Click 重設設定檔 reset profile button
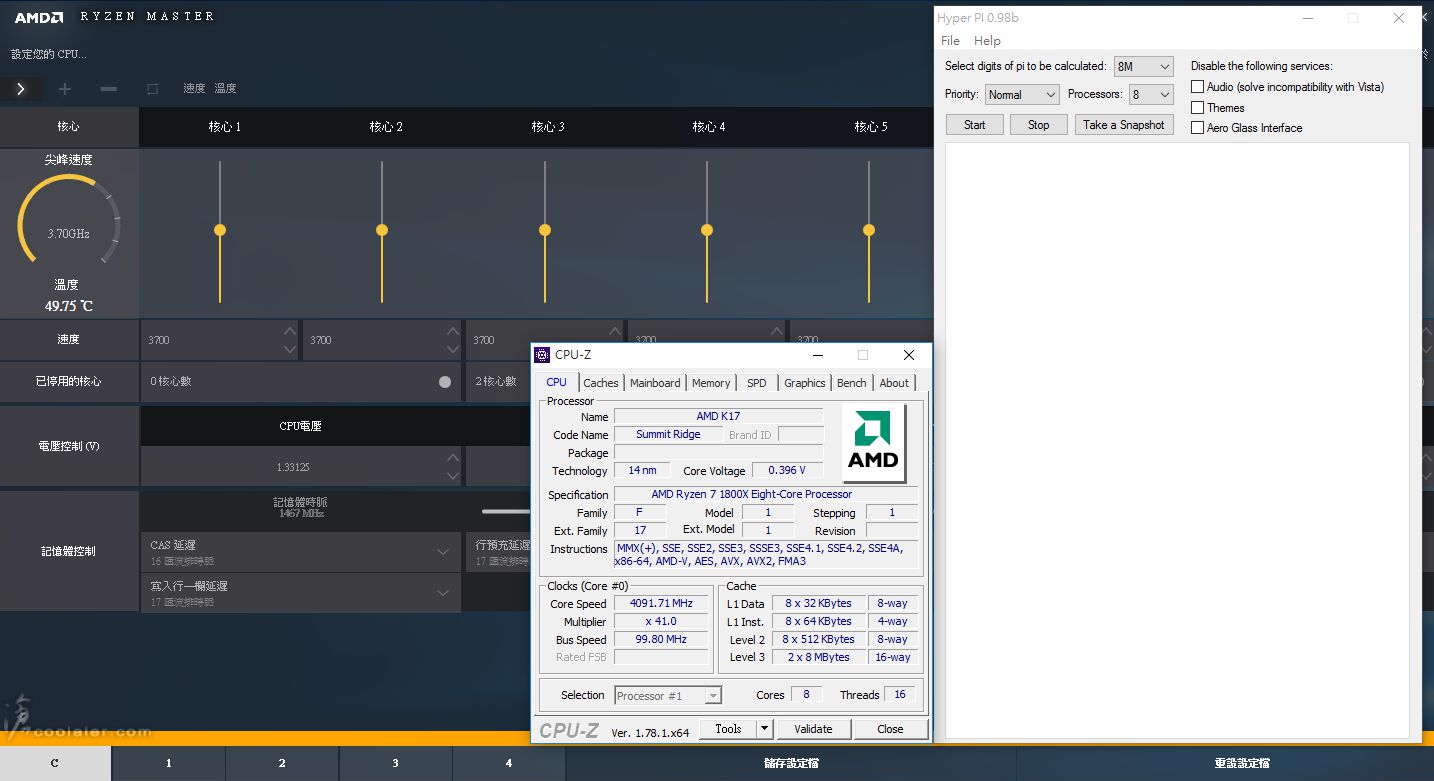This screenshot has width=1434, height=781. tap(1242, 763)
